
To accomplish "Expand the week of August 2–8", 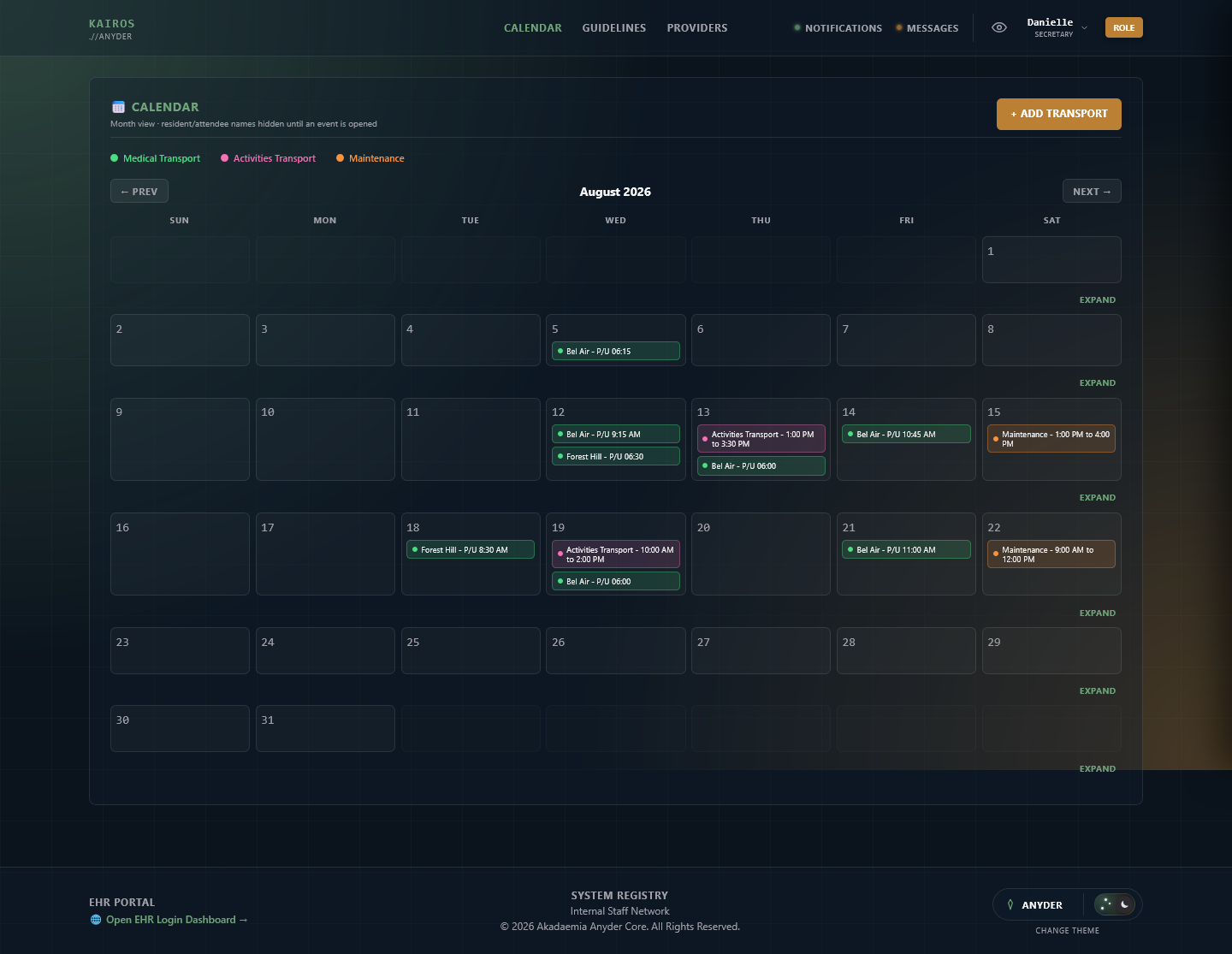I will click(1097, 383).
